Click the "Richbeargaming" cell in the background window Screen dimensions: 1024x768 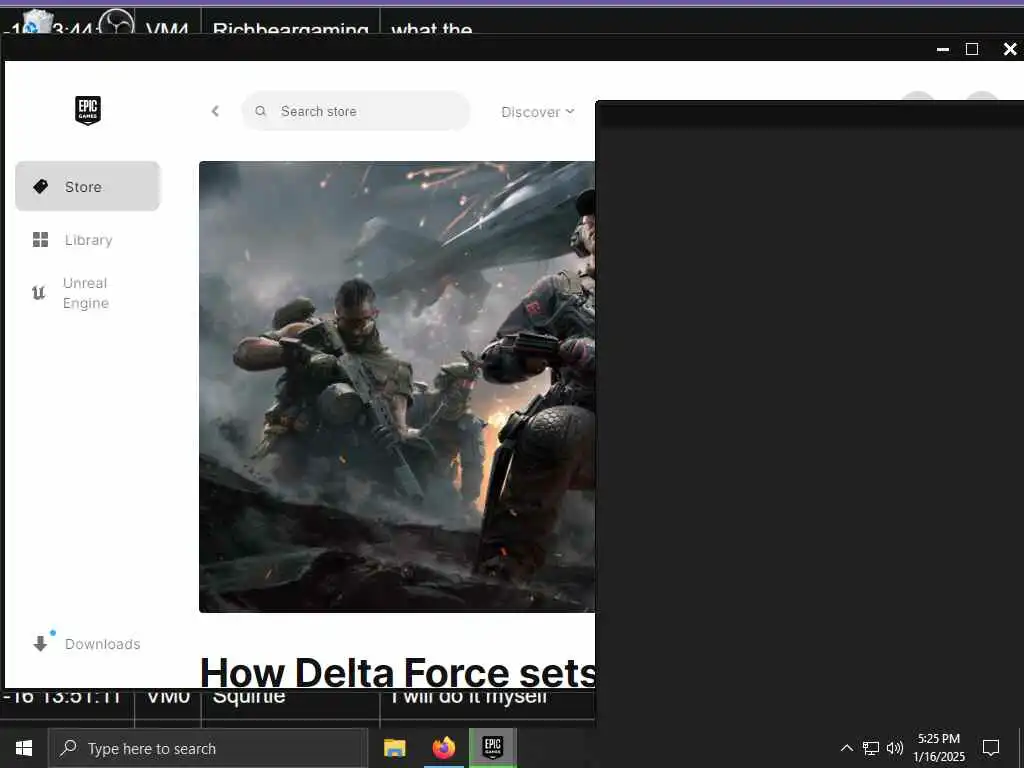tap(291, 29)
